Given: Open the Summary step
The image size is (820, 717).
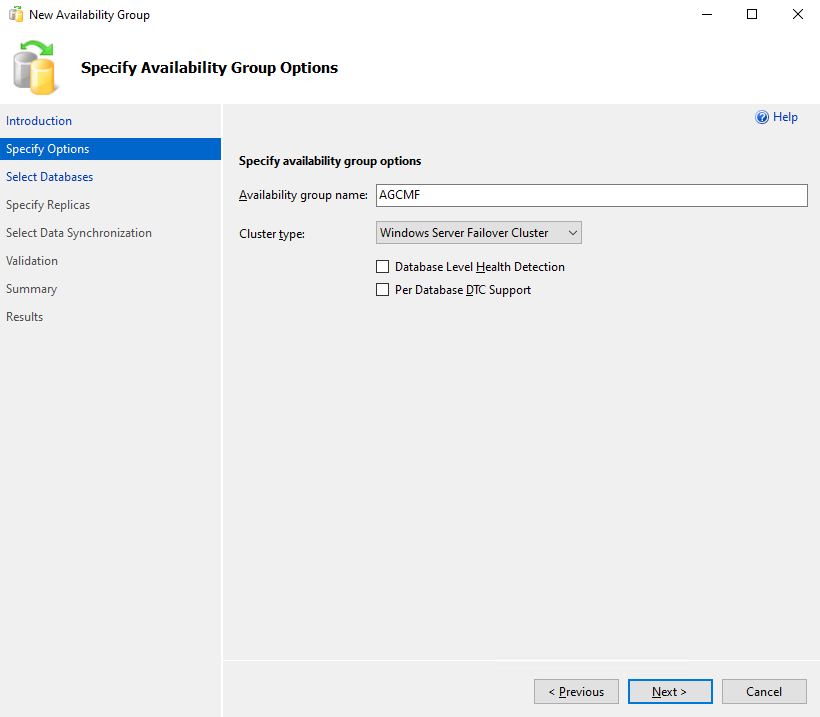Looking at the screenshot, I should coord(31,289).
